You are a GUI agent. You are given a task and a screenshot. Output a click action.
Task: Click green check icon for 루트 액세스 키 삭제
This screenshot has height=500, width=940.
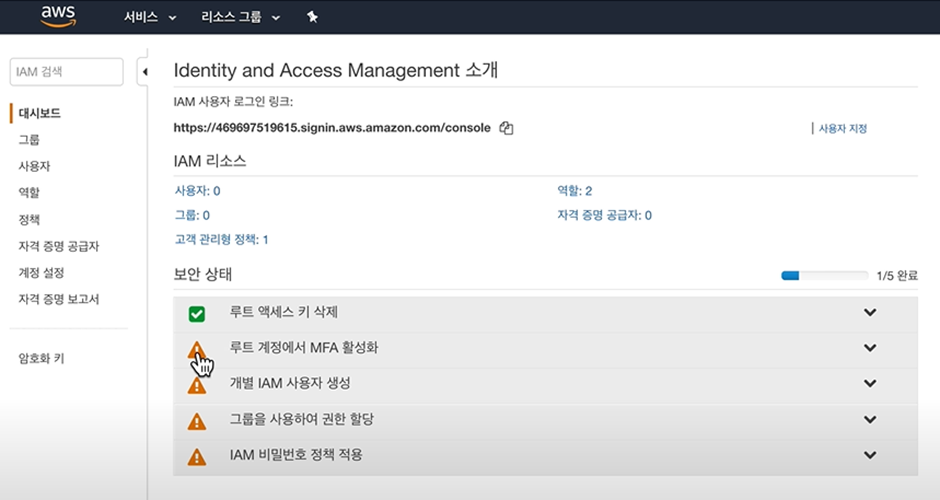tap(197, 314)
